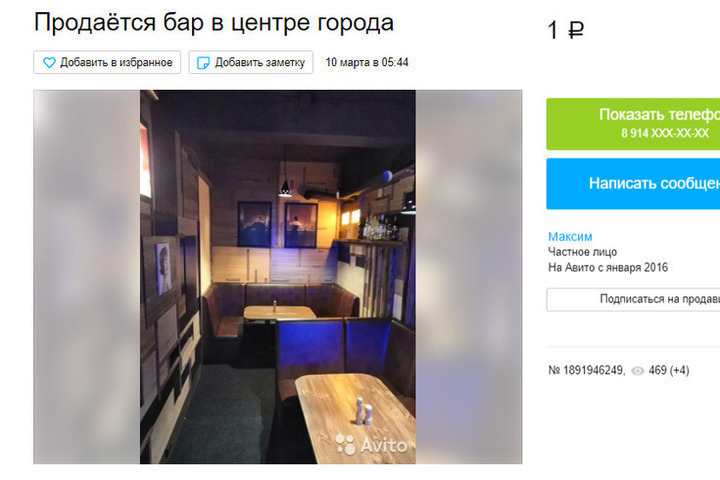The image size is (720, 480).
Task: Write a message (Написать сообщение)
Action: [x=633, y=184]
